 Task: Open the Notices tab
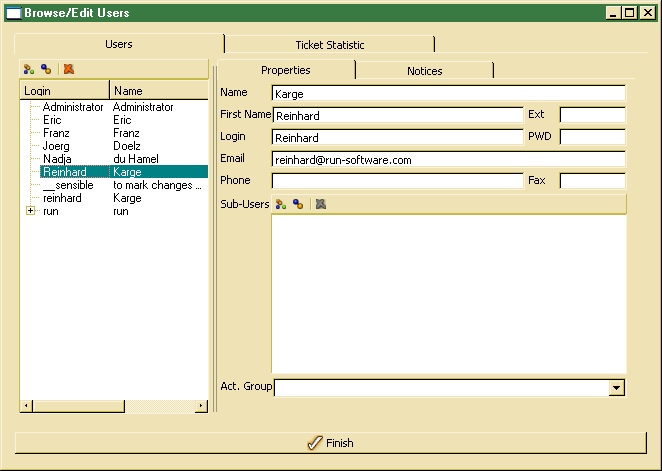pos(424,71)
